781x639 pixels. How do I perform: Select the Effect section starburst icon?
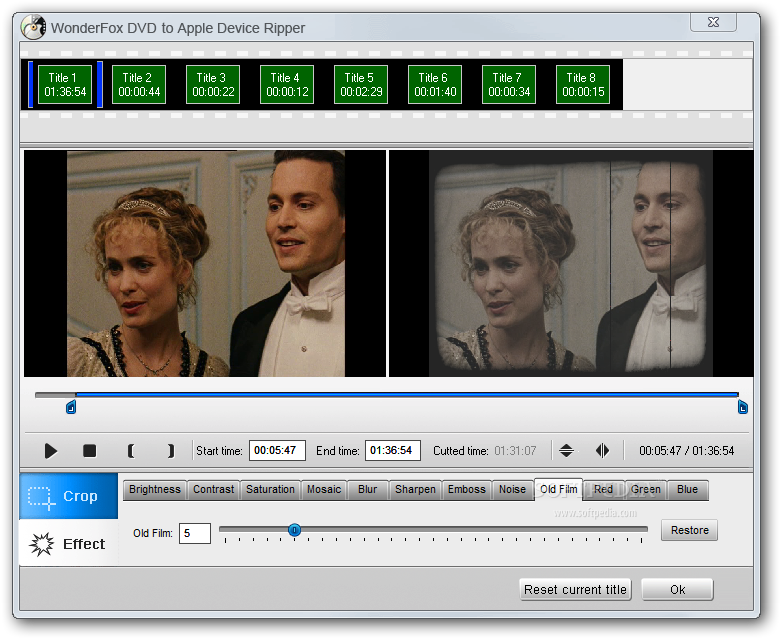tap(41, 543)
